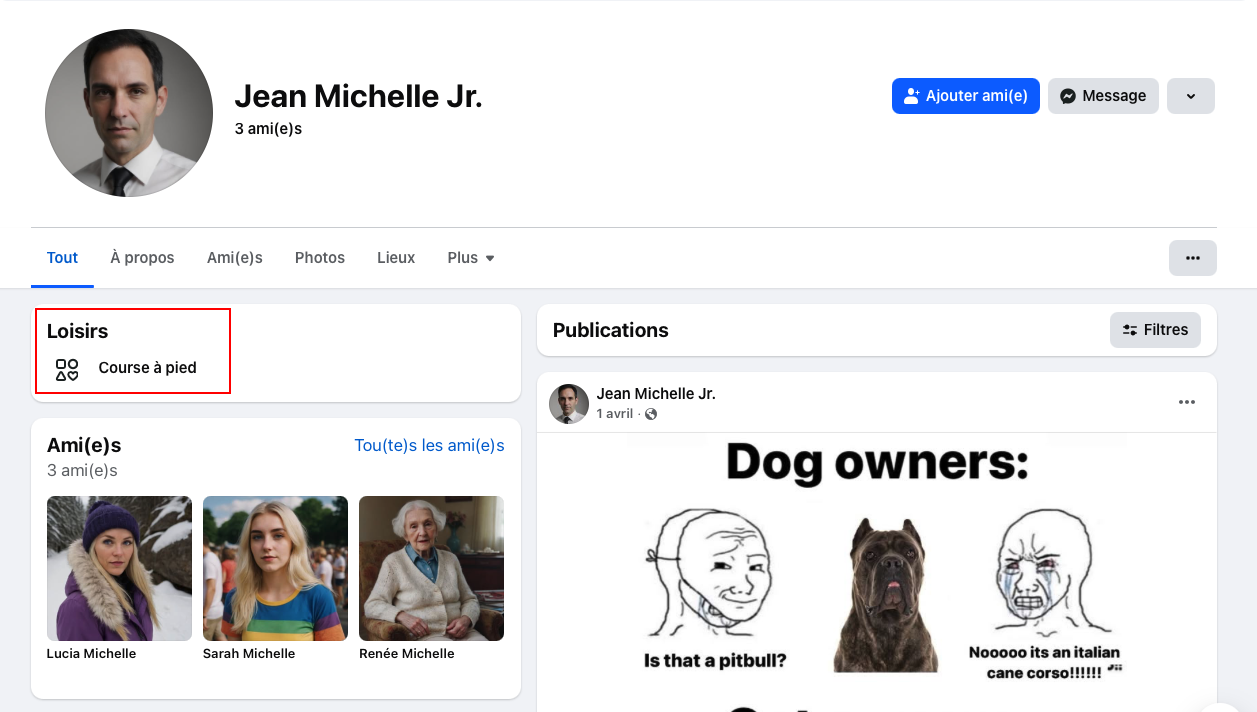Click the Publications heading
This screenshot has height=712, width=1257.
coord(611,330)
